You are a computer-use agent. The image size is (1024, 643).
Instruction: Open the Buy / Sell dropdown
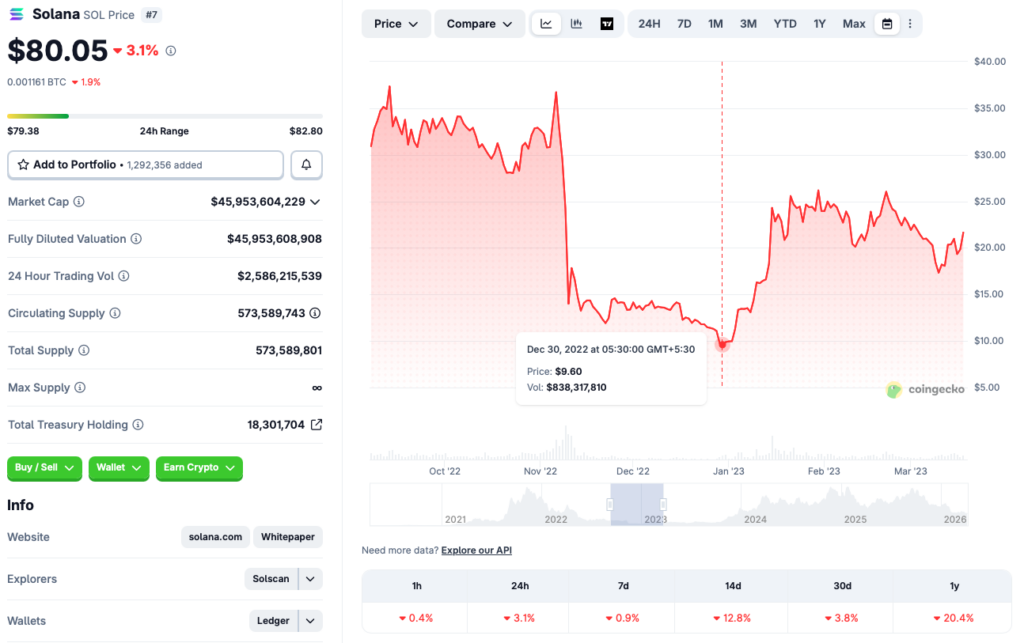(45, 468)
